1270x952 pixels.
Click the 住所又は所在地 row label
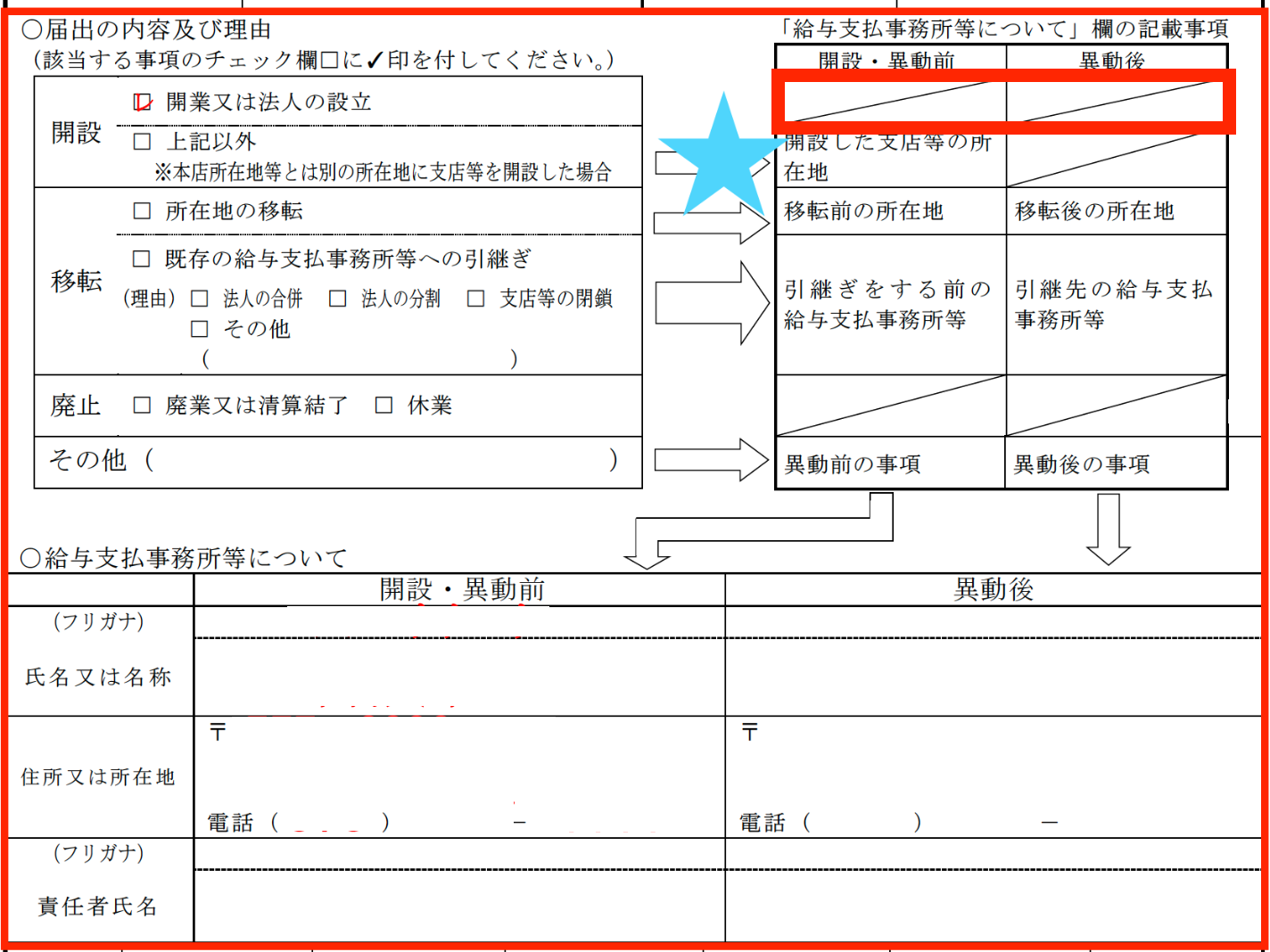click(x=98, y=777)
